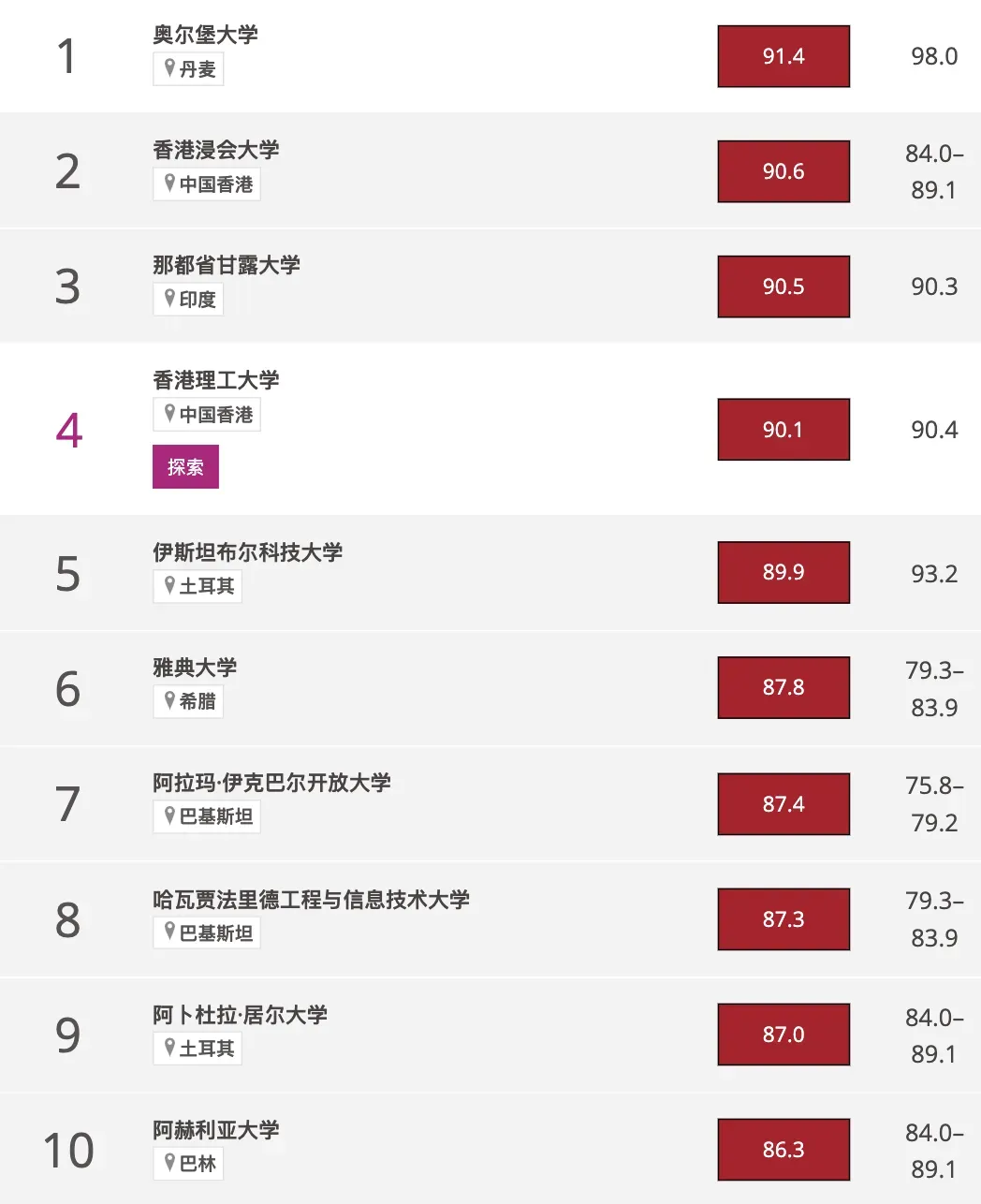Viewport: 981px width, 1204px height.
Task: Click the location pin beside 希腊
Action: click(169, 699)
